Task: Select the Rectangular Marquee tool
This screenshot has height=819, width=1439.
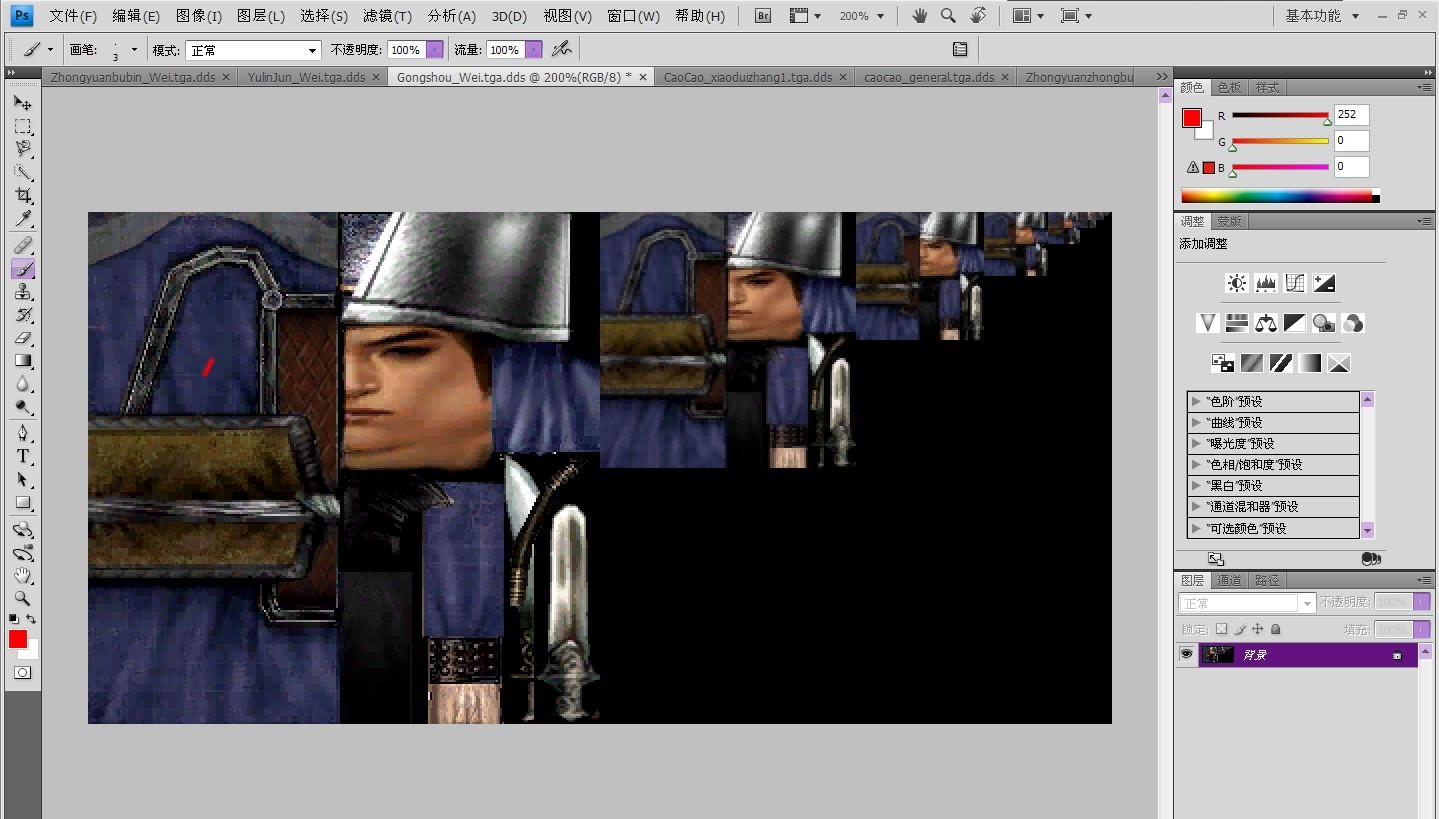Action: click(x=22, y=126)
